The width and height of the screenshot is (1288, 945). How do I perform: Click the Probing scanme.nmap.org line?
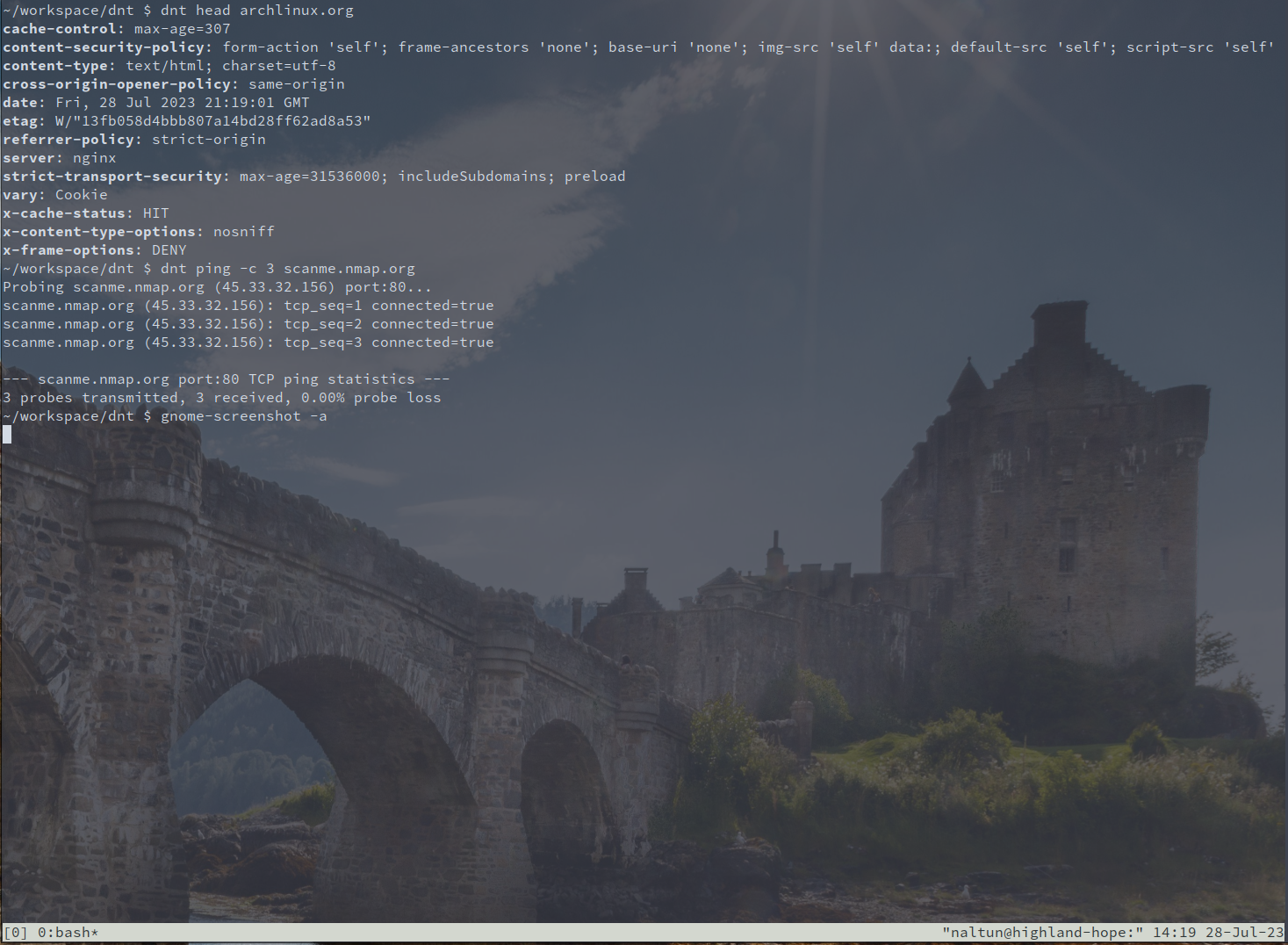coord(217,287)
